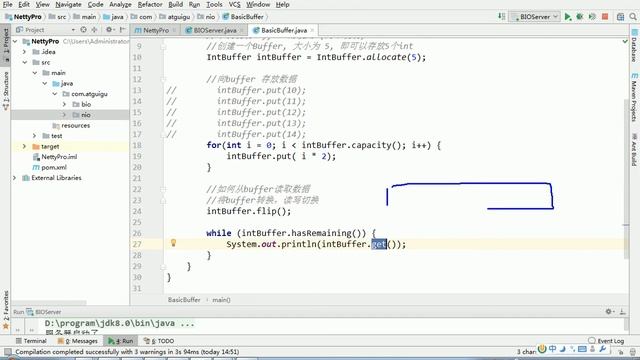This screenshot has height=360, width=640.
Task: Expand the nio package
Action: point(64,115)
